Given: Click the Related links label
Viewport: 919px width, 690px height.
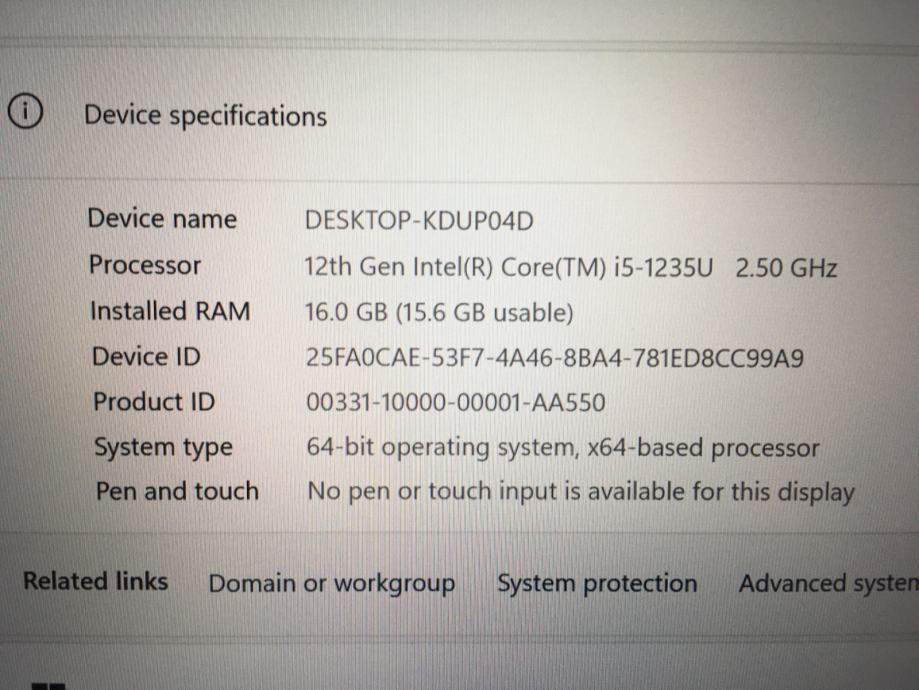Looking at the screenshot, I should 95,581.
